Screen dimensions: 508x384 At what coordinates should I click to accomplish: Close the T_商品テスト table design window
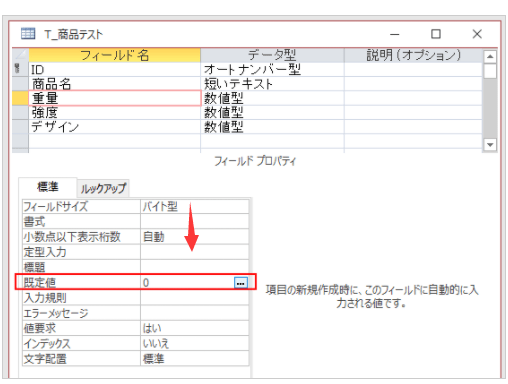point(477,34)
